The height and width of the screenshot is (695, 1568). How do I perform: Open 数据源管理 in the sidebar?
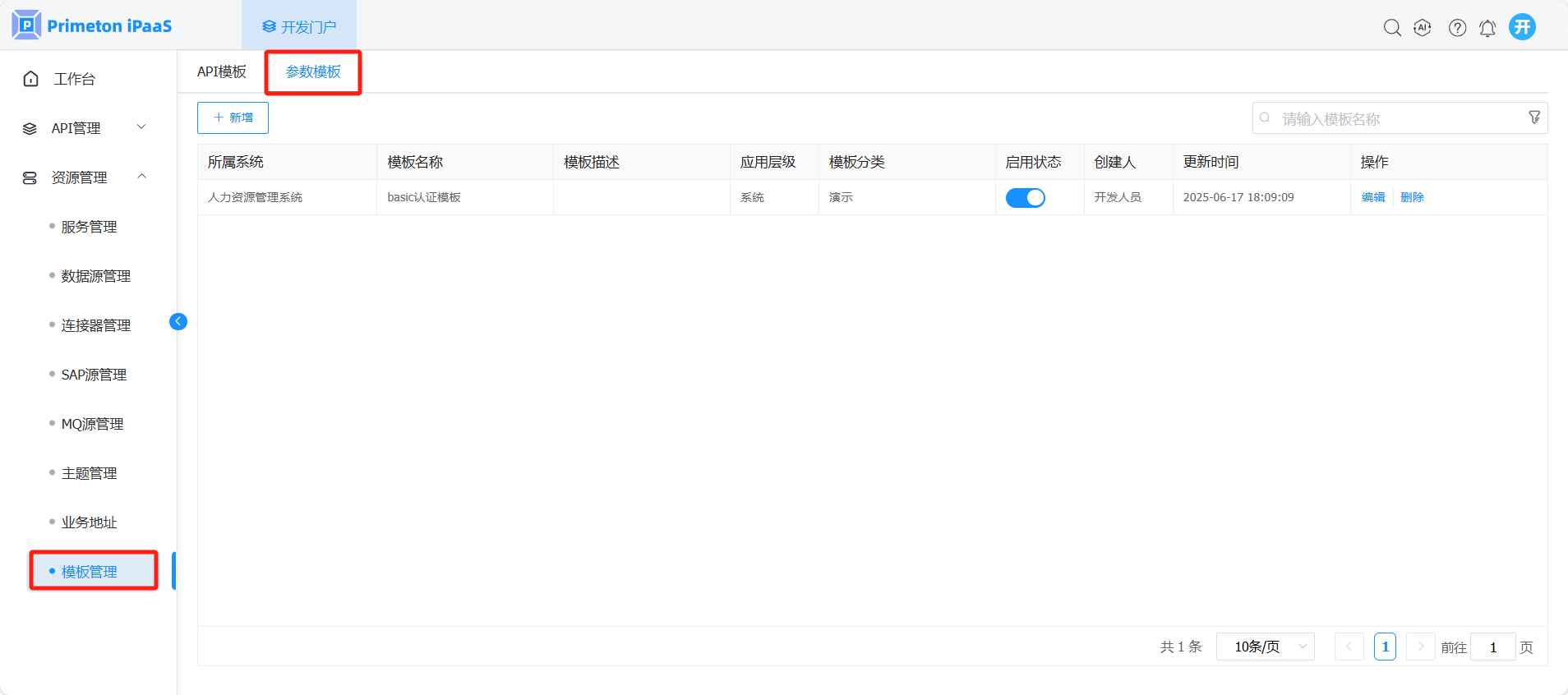pyautogui.click(x=95, y=276)
